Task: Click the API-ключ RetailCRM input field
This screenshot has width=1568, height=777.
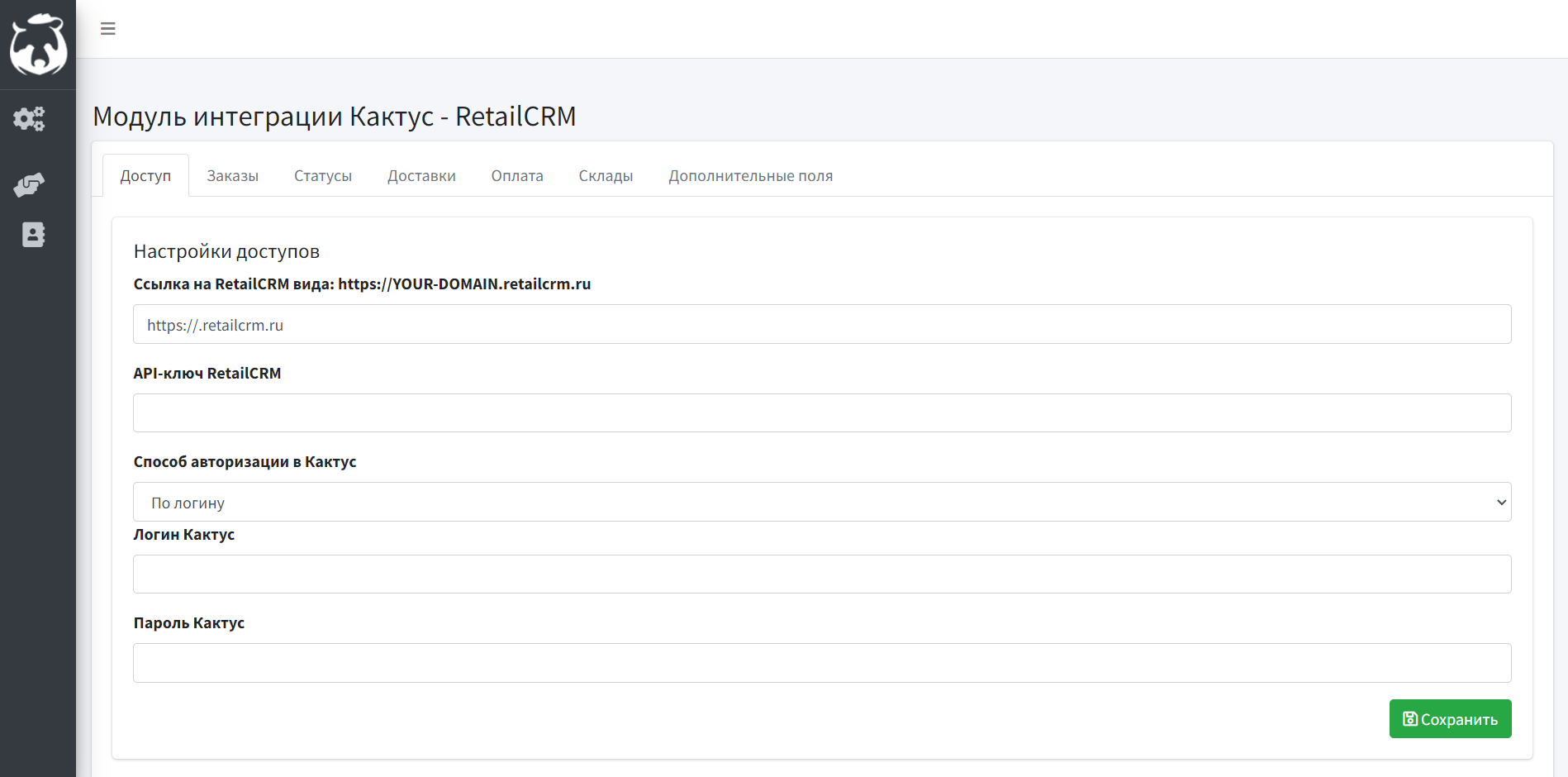Action: (x=822, y=412)
